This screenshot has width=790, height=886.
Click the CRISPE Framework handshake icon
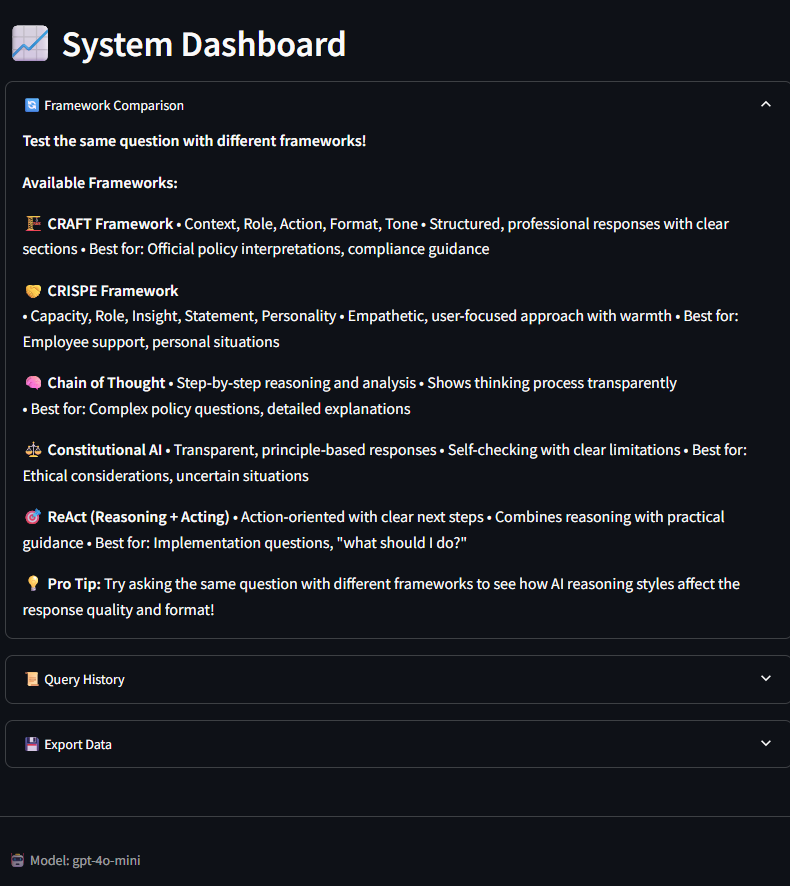pyautogui.click(x=33, y=291)
